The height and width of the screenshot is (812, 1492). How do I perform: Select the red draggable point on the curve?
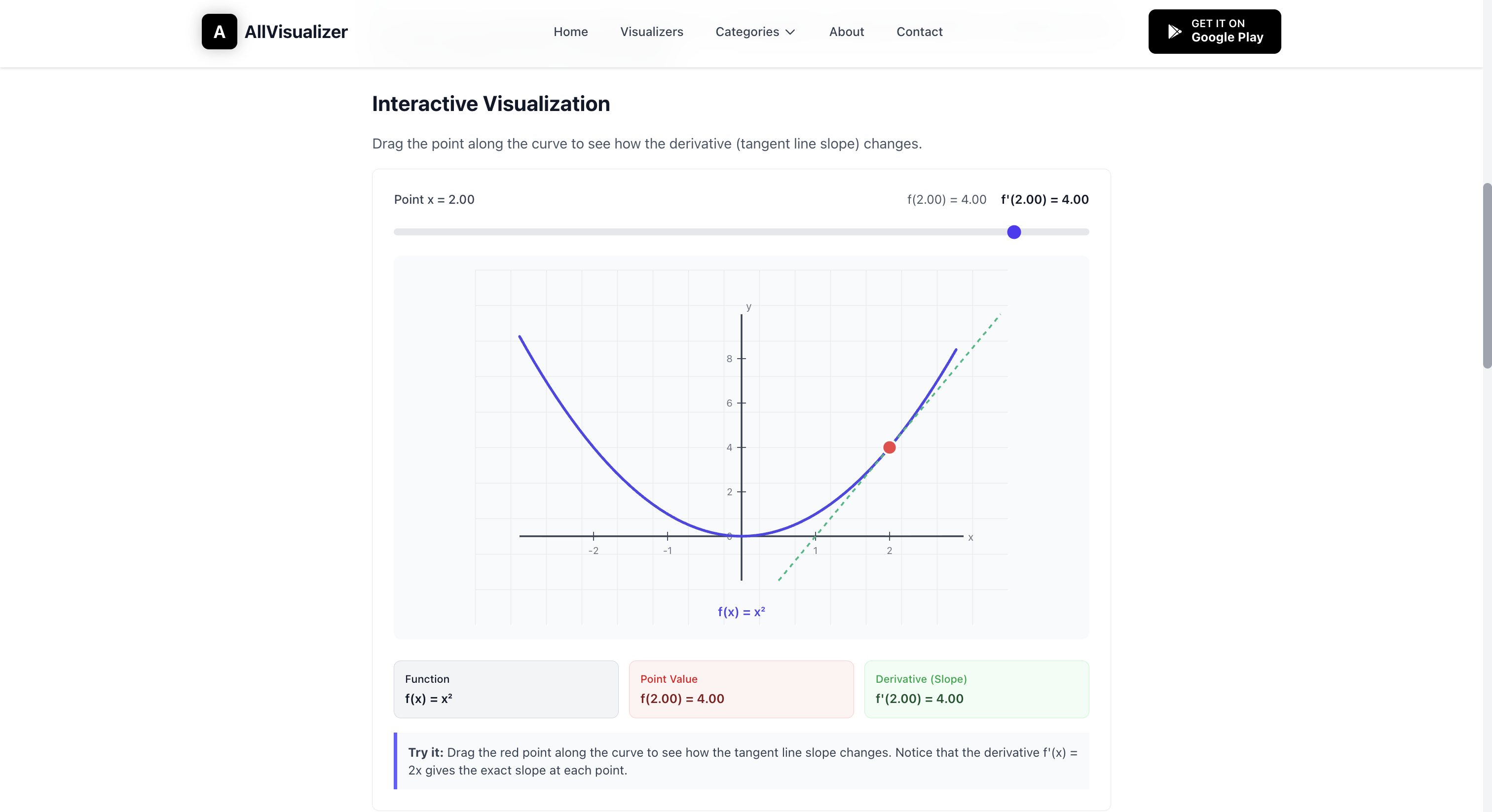889,447
